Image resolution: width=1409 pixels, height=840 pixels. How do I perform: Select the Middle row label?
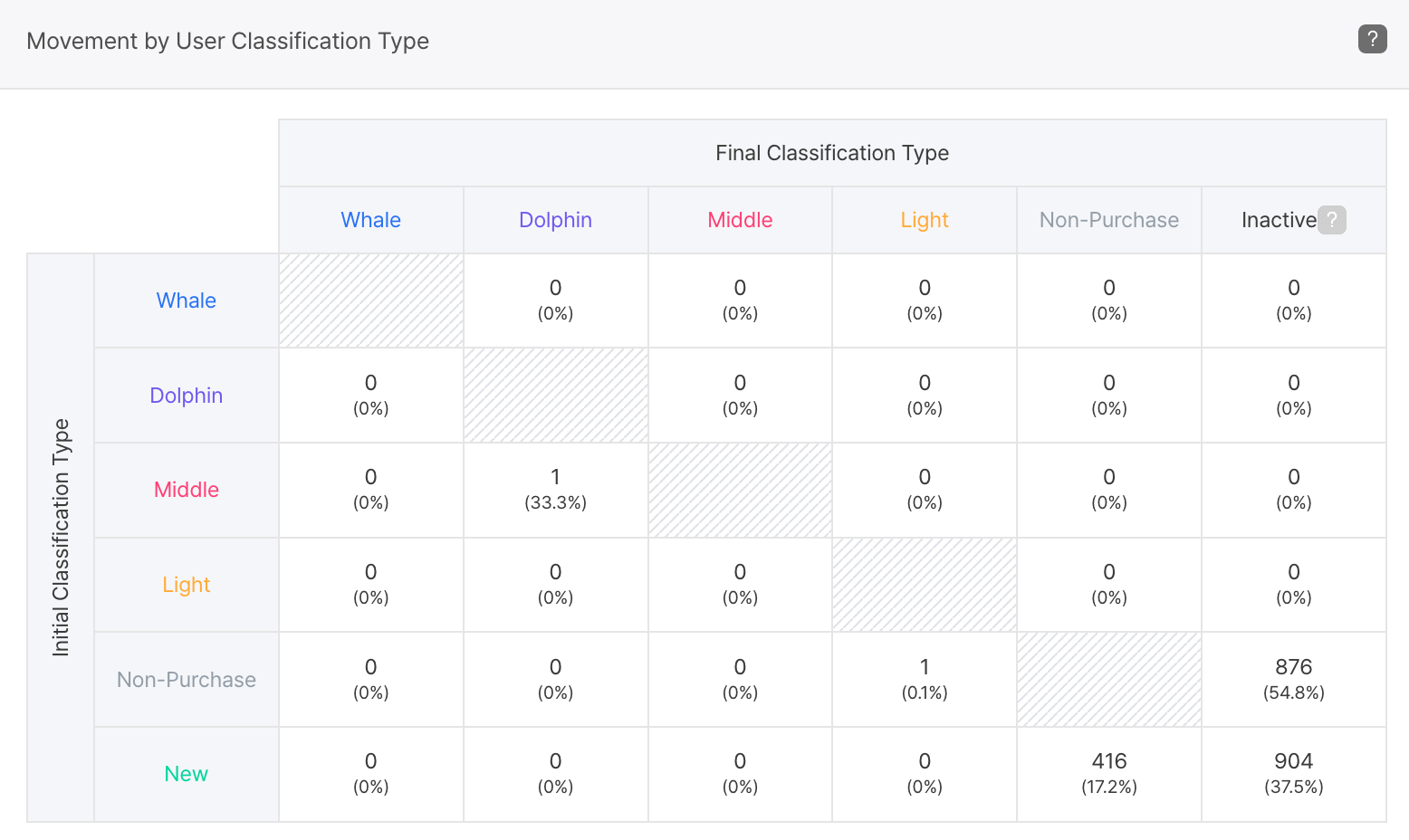[186, 490]
